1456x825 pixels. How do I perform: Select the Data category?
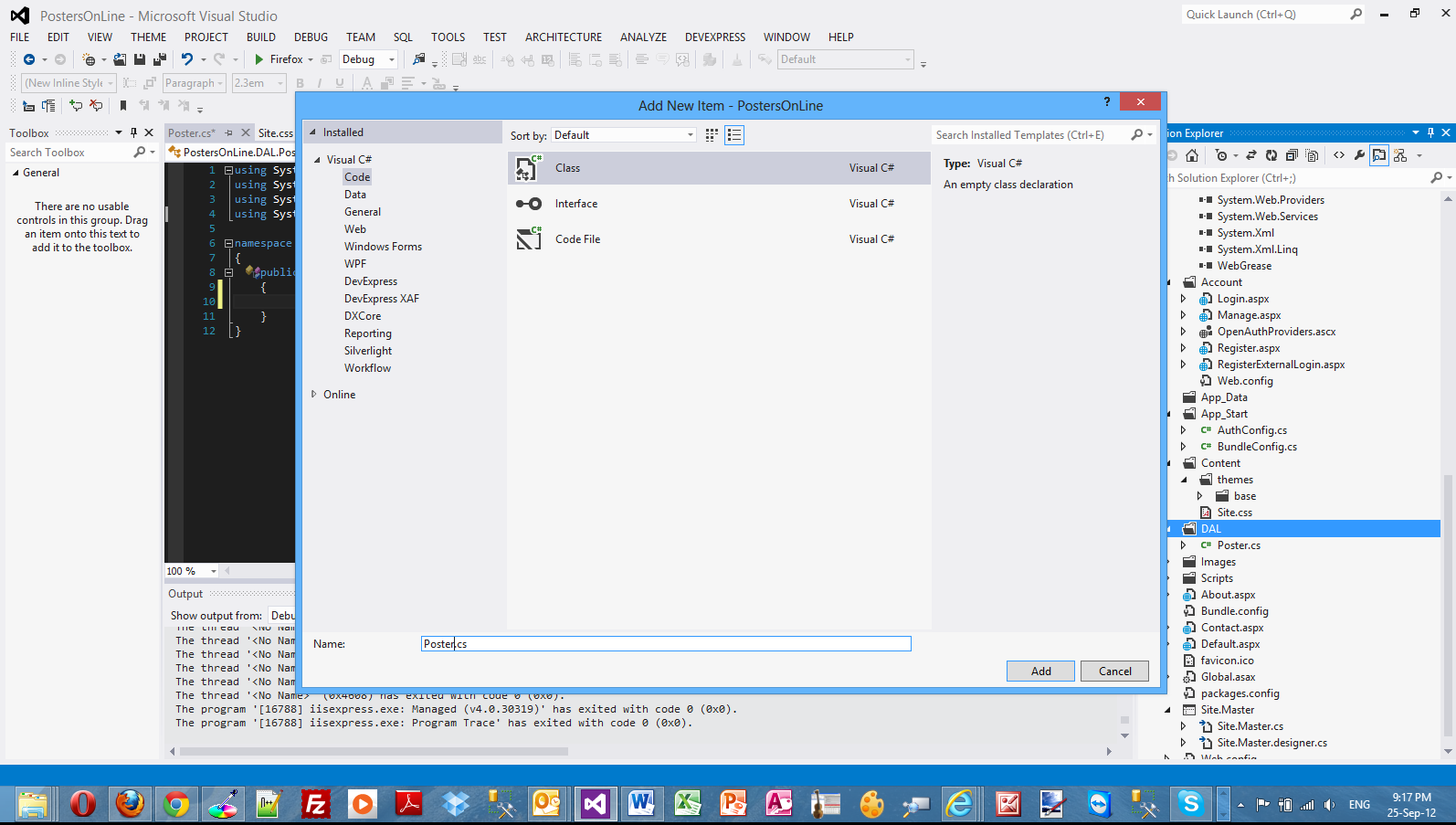pos(355,195)
